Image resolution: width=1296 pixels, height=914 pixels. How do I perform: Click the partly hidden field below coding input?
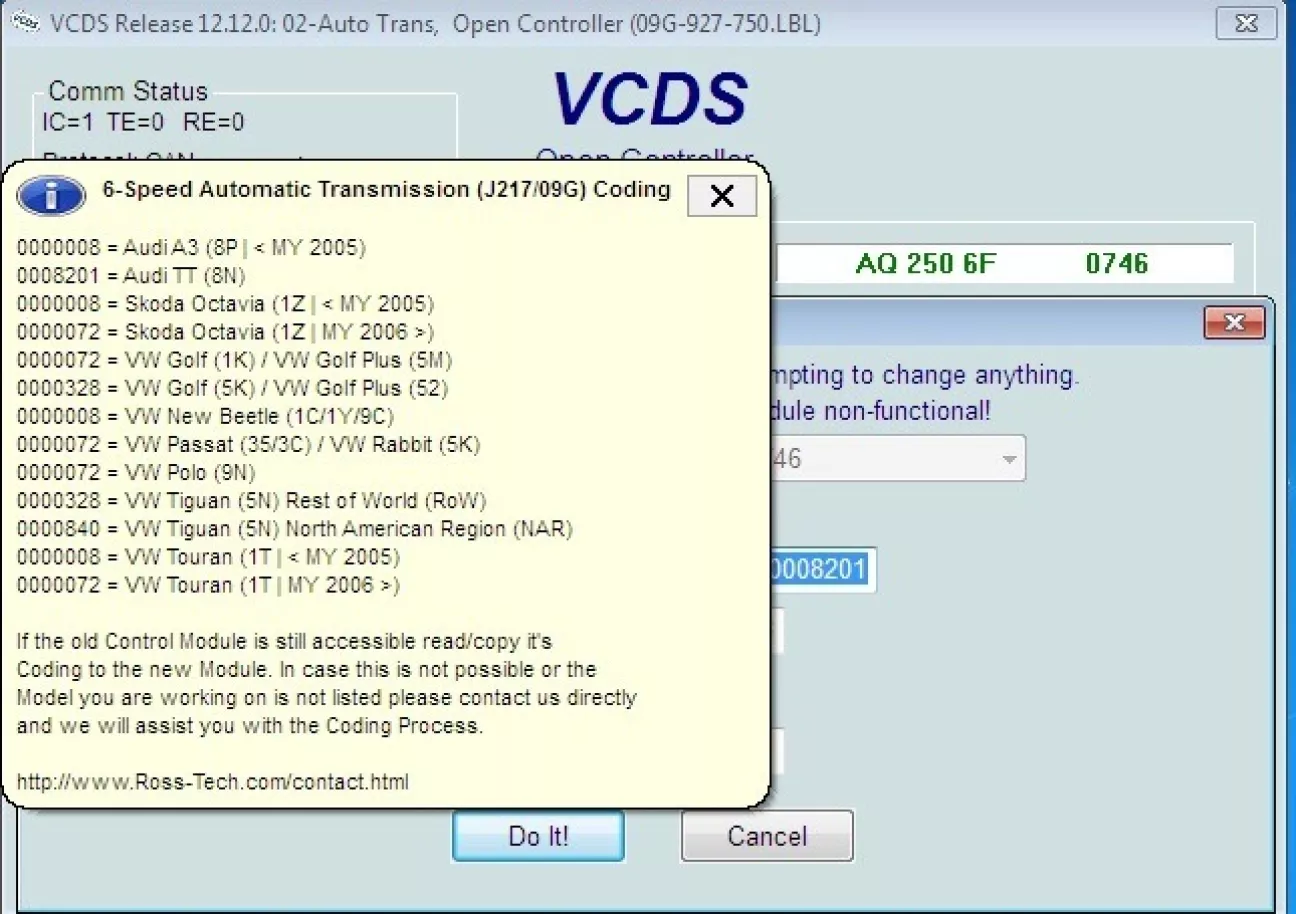[777, 632]
